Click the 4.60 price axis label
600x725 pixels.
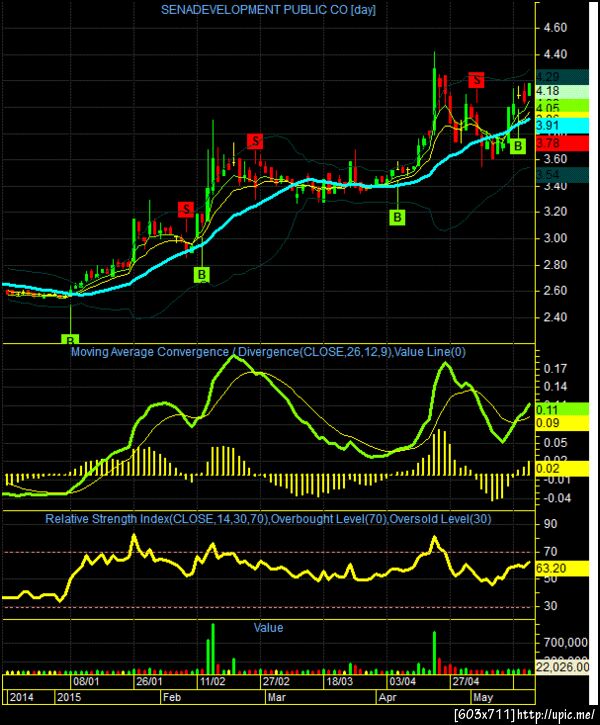tap(553, 28)
